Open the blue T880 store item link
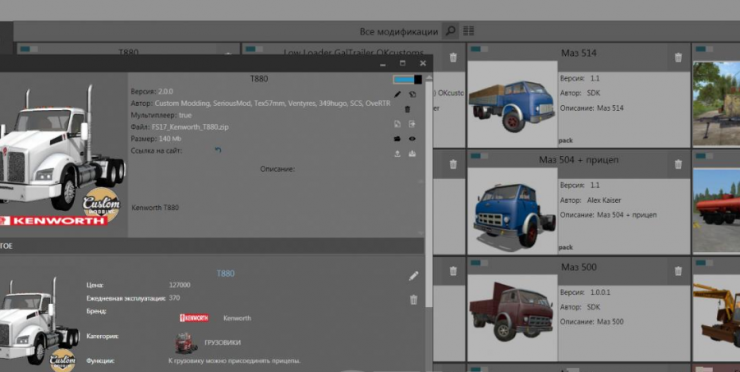This screenshot has width=740, height=372. coord(226,273)
